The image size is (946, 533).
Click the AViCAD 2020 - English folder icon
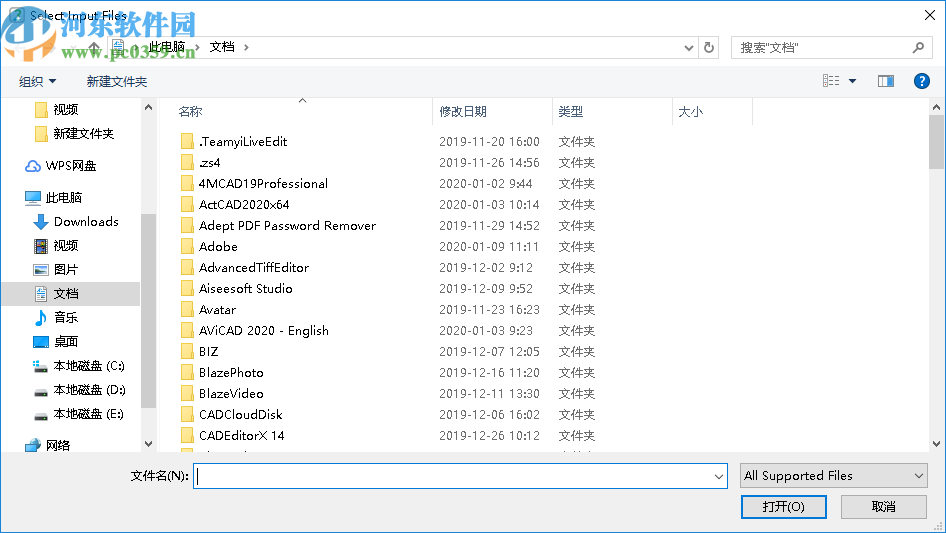[188, 331]
